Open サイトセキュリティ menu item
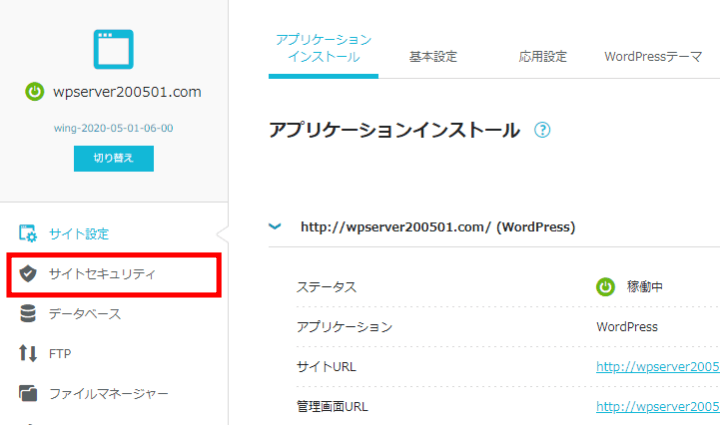Image resolution: width=720 pixels, height=425 pixels. pyautogui.click(x=114, y=274)
